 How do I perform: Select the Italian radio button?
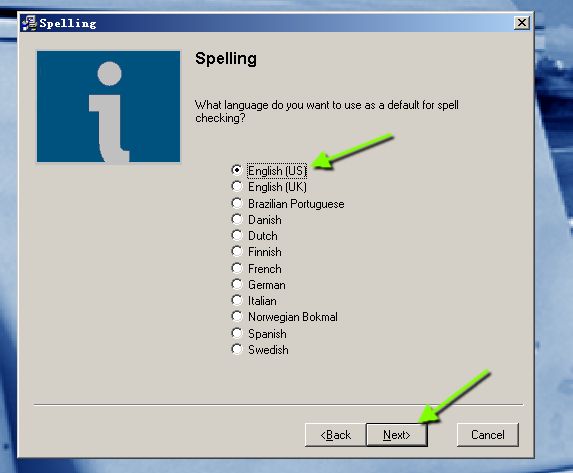[237, 300]
